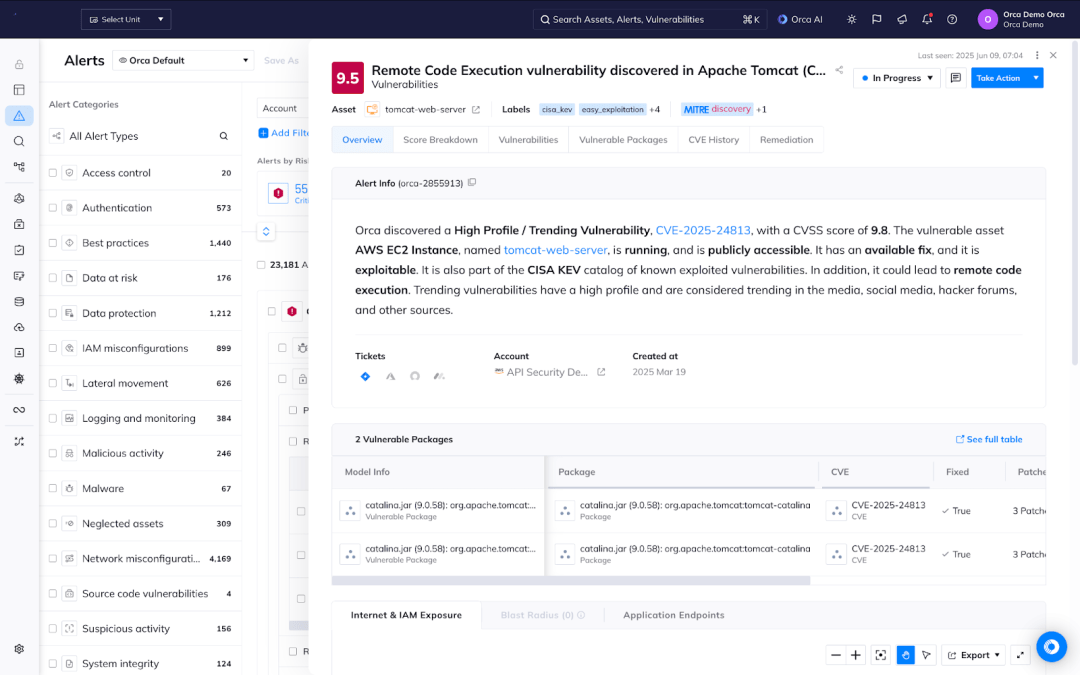Expand the +4 more labels
This screenshot has width=1080, height=675.
654,110
